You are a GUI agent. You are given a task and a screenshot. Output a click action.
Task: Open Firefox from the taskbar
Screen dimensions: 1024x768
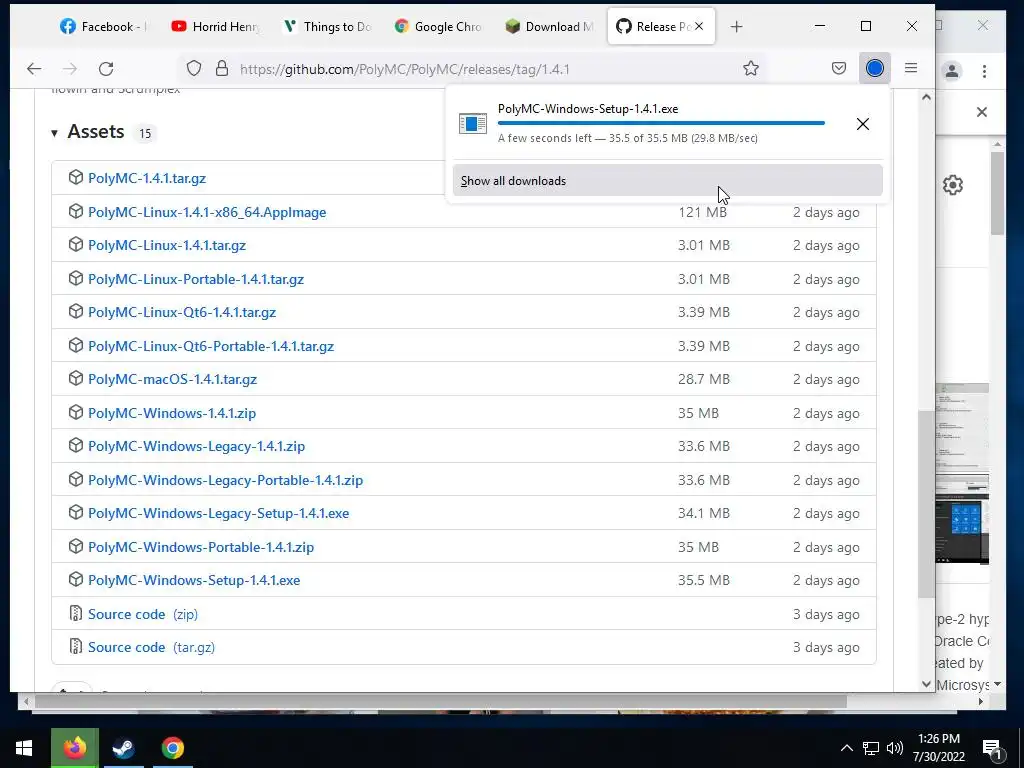74,748
